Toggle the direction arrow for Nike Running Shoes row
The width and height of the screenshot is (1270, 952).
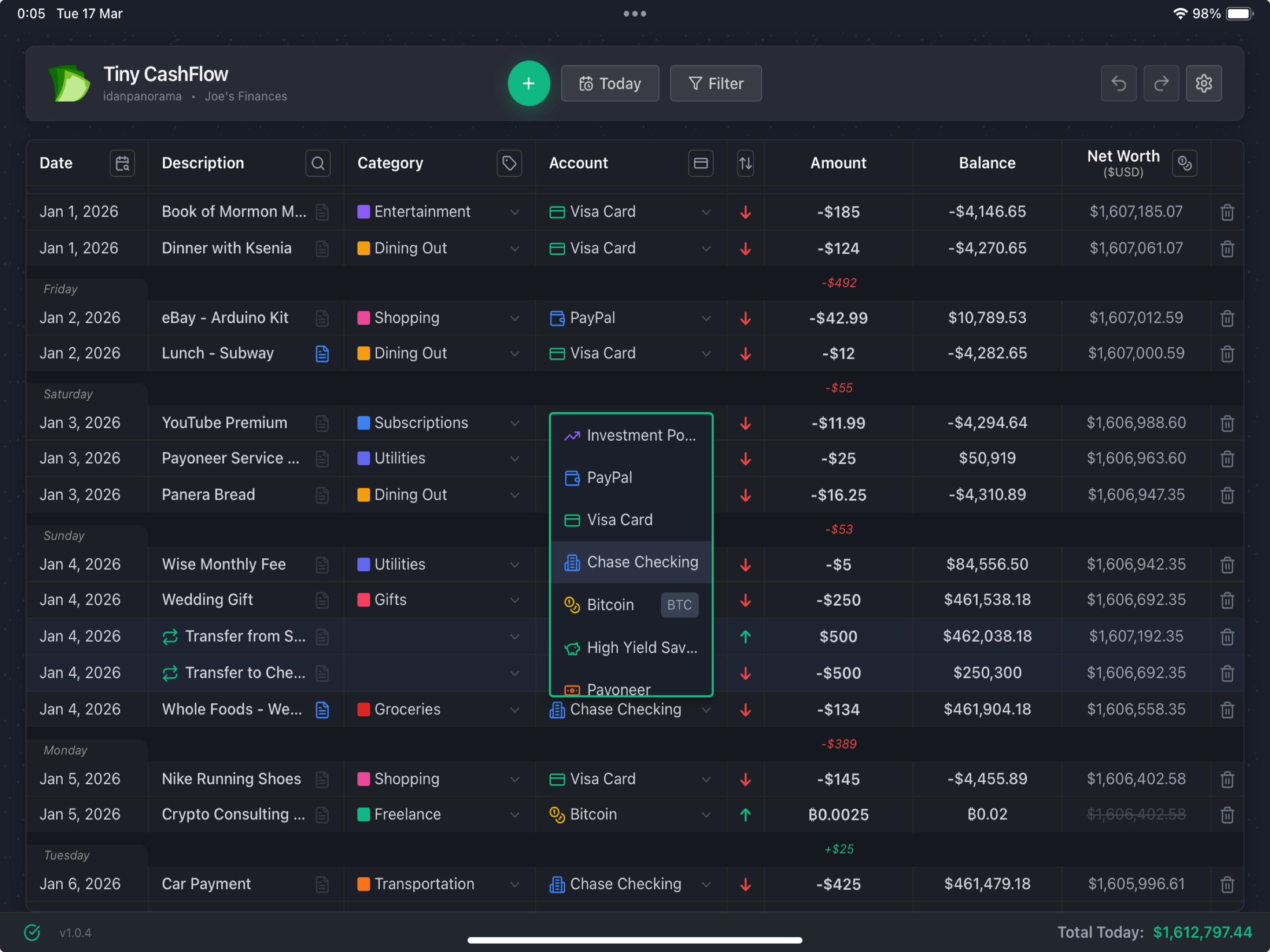tap(745, 779)
